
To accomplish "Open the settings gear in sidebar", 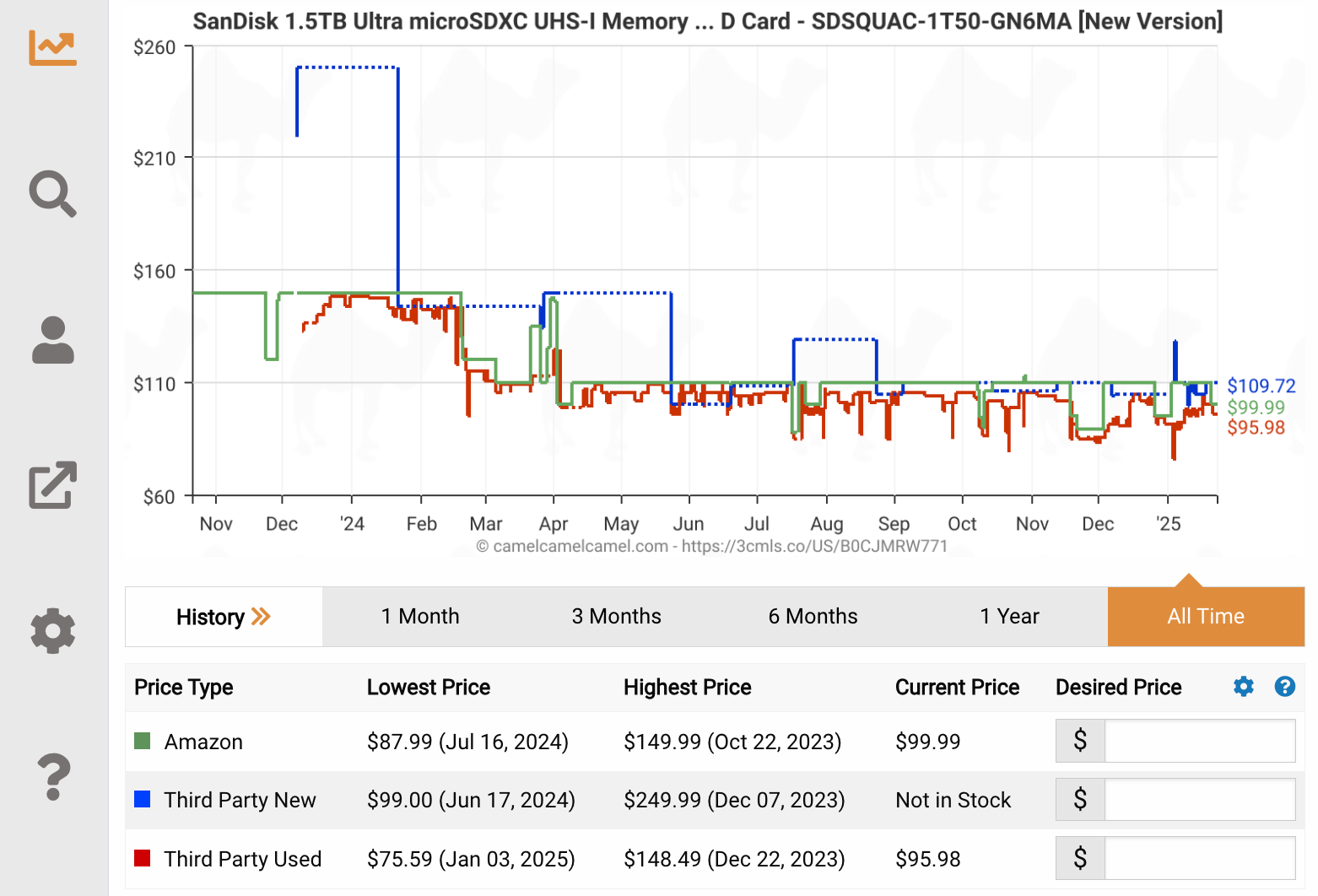I will click(52, 631).
